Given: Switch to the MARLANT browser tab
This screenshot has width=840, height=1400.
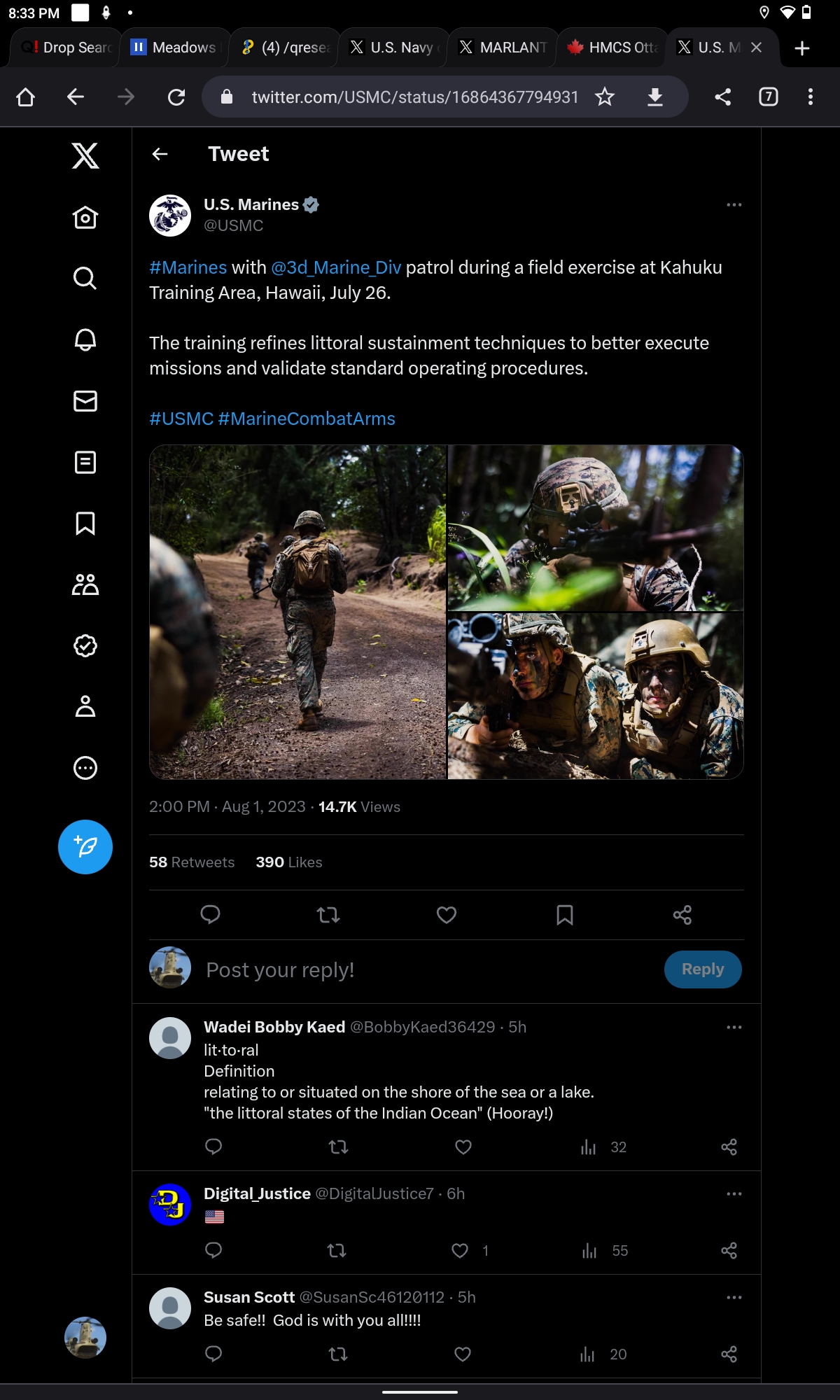Looking at the screenshot, I should coord(503,48).
